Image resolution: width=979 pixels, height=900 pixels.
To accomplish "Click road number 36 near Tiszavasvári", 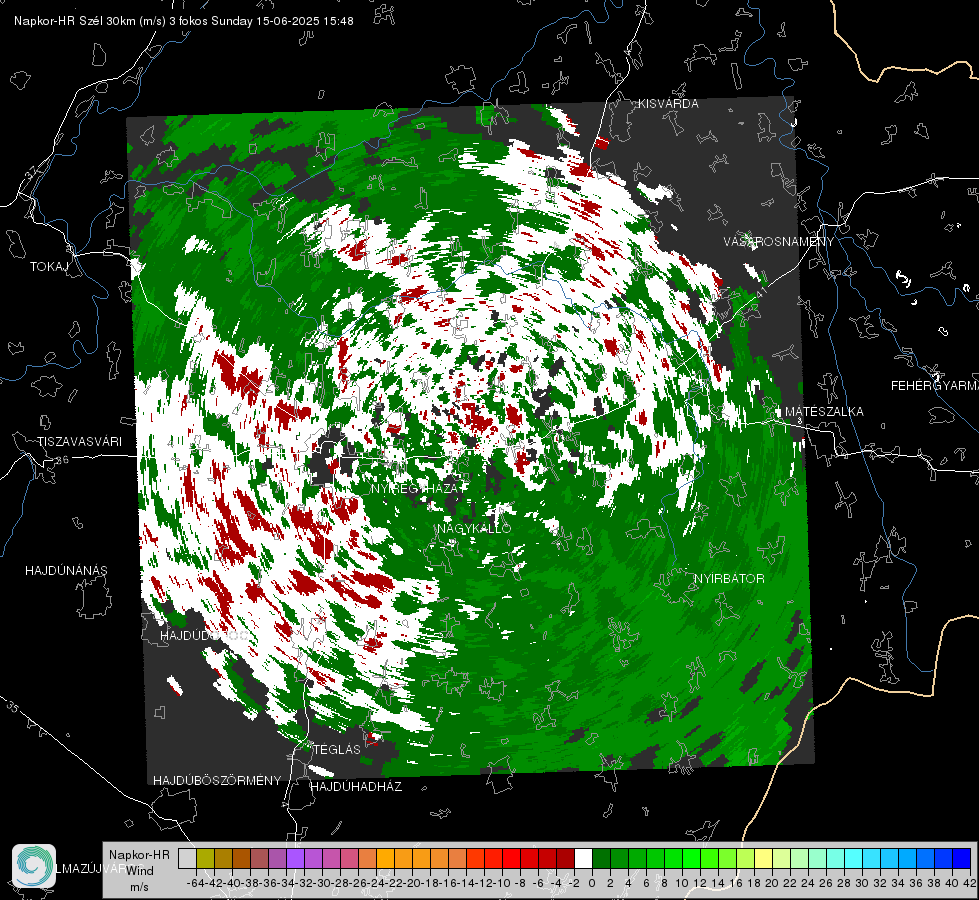I will coord(62,460).
